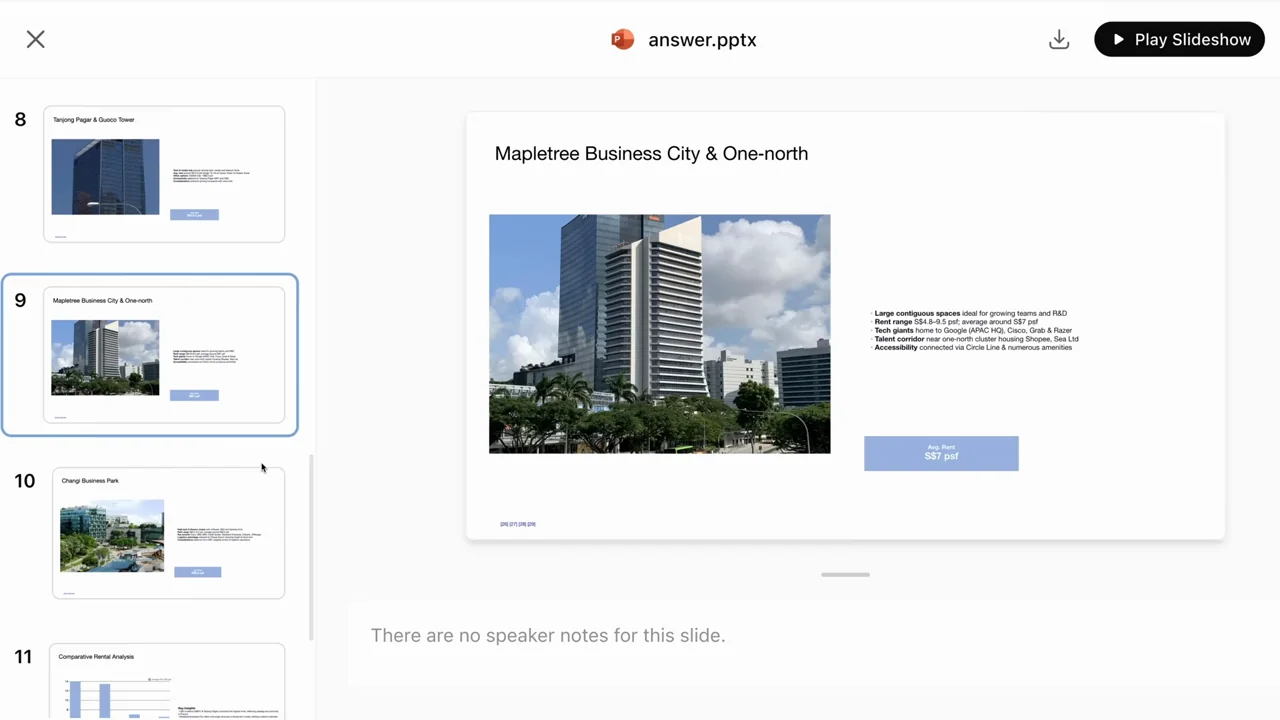Click the 'Talent corridor' bullet line

point(975,339)
